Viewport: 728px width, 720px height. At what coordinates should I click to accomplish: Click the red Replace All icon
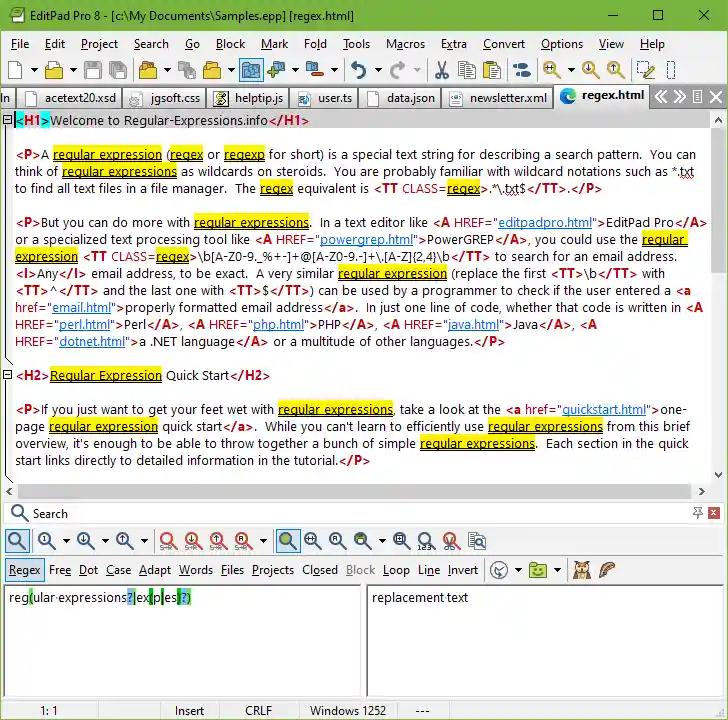243,541
